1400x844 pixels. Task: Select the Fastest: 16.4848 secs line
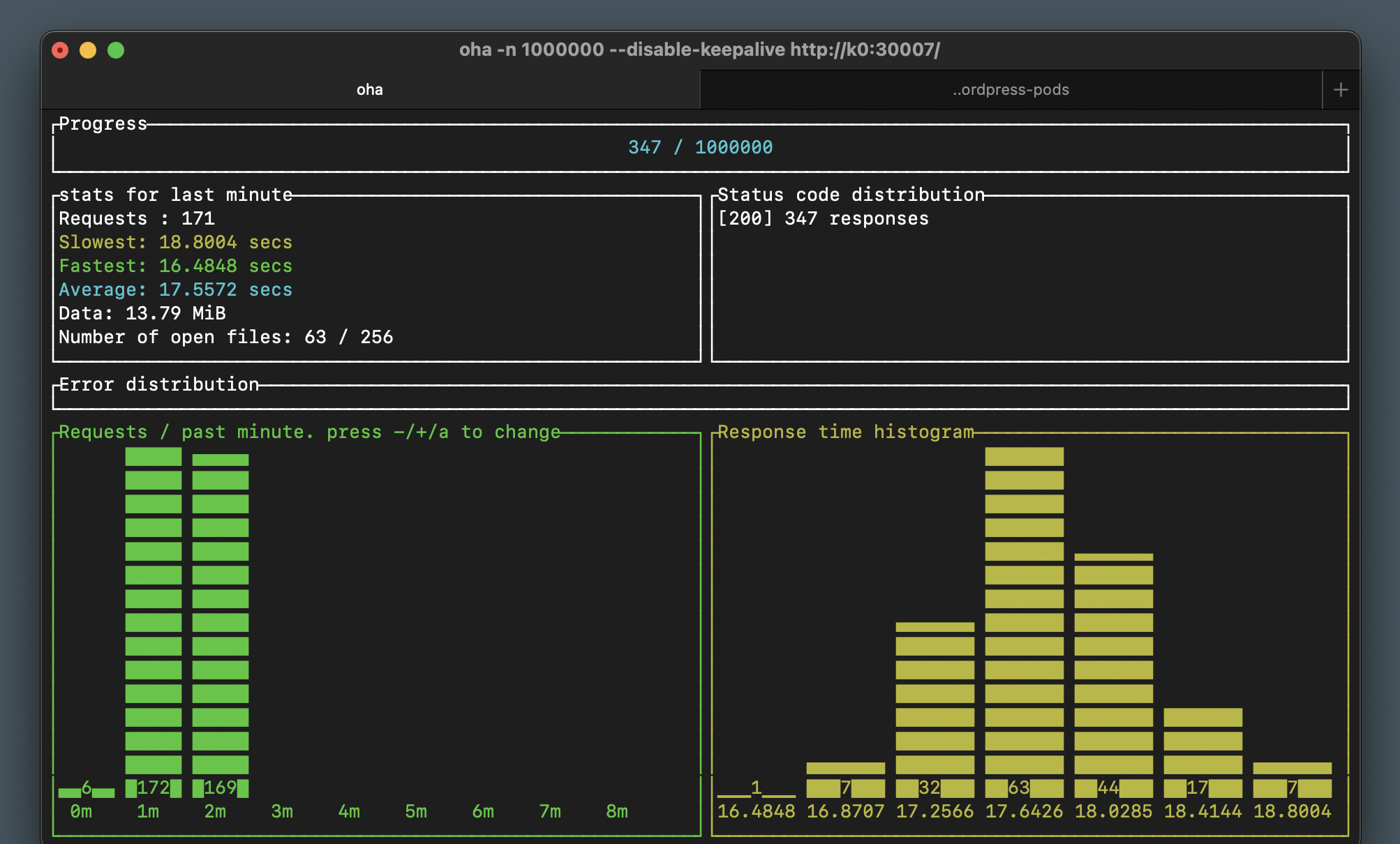tap(175, 266)
